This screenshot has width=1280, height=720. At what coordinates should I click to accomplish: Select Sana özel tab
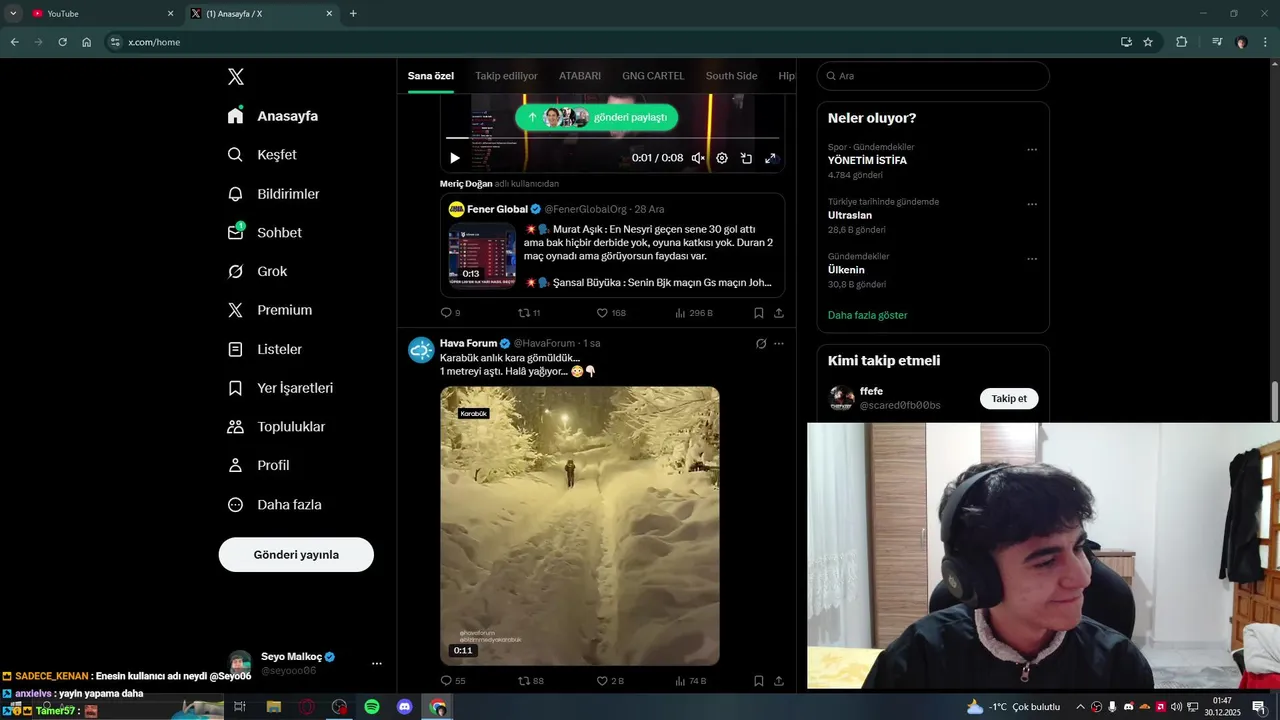pos(431,76)
